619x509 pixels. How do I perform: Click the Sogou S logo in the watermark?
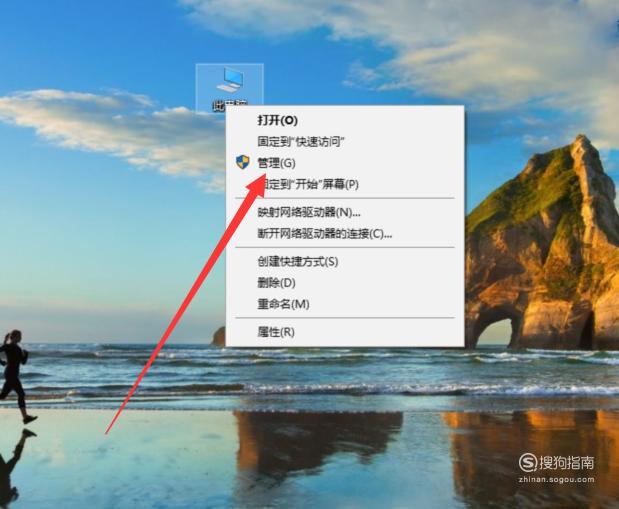pos(528,462)
